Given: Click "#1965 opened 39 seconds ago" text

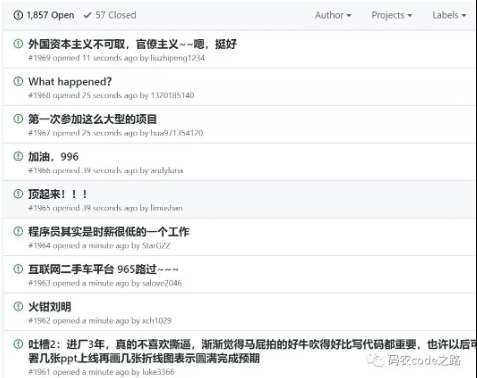Looking at the screenshot, I should point(83,208).
